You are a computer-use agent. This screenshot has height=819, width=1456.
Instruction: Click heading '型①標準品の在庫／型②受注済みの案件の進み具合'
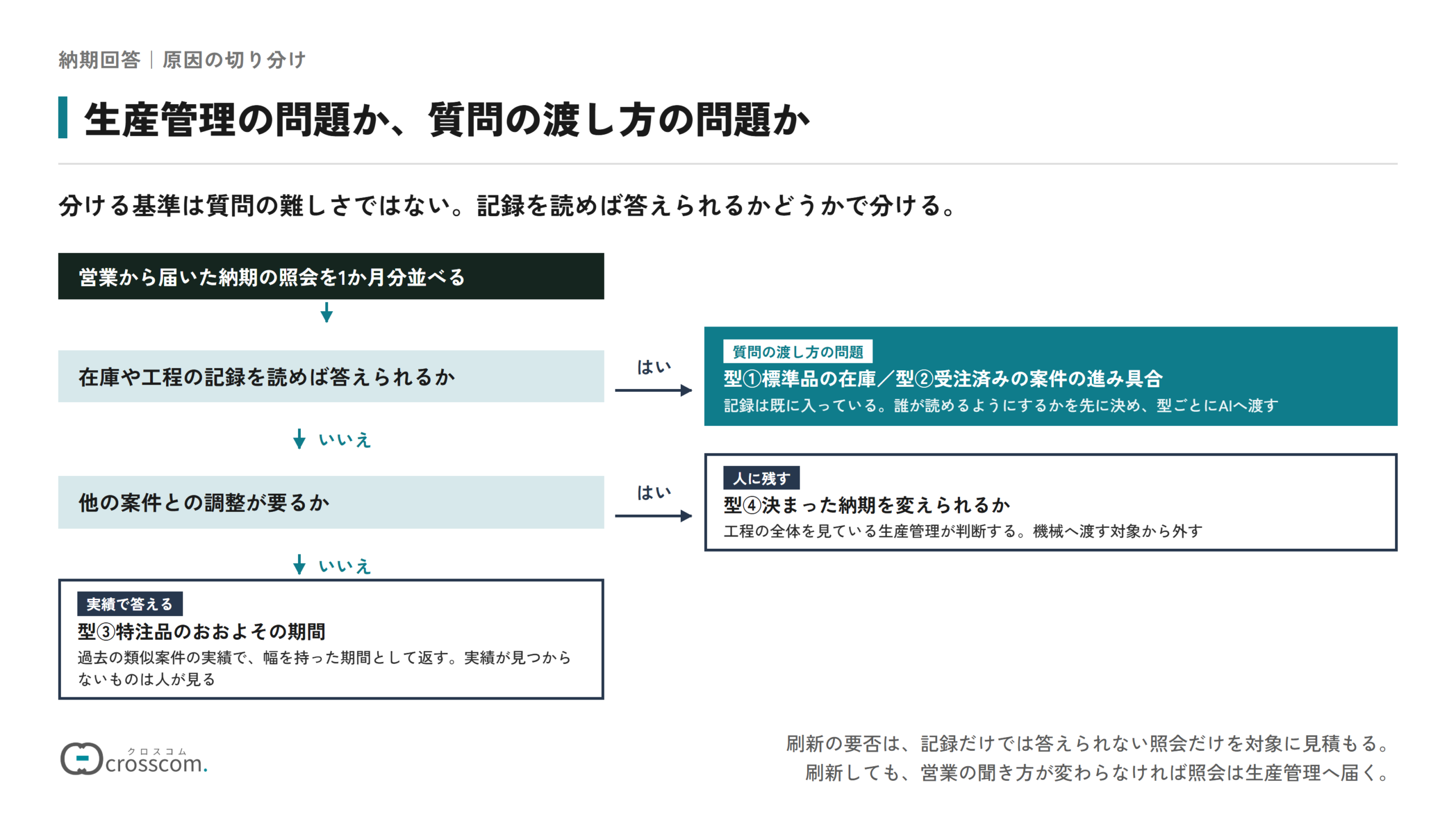943,378
